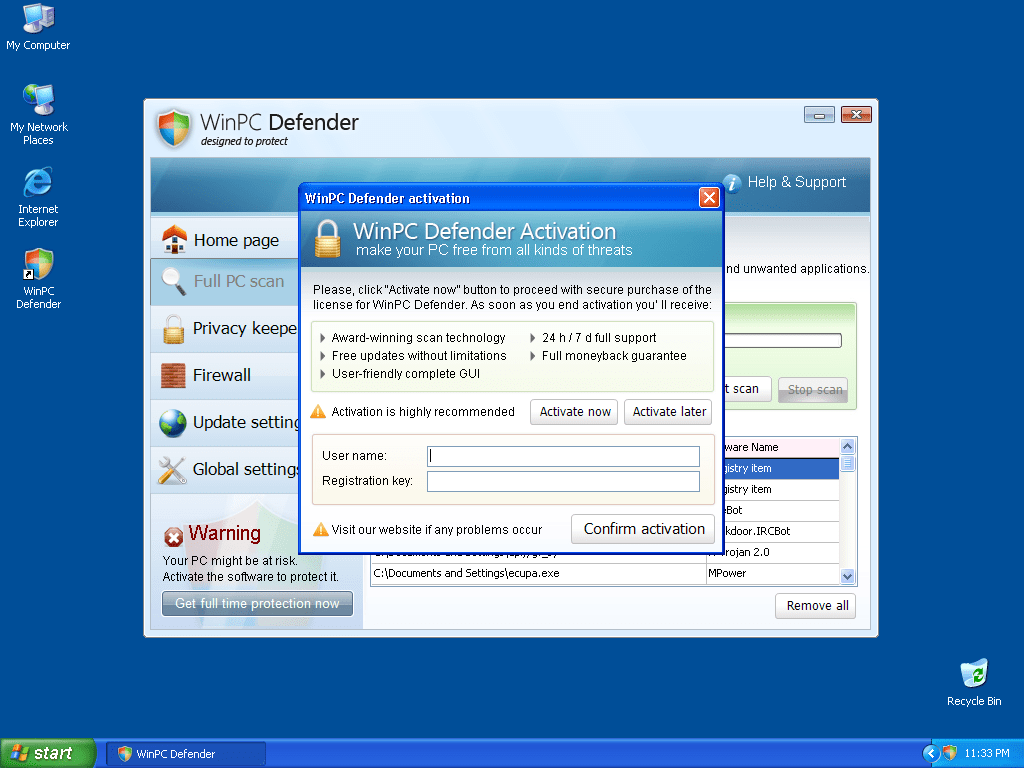Open the WinPC Defender desktop shortcut
This screenshot has width=1024, height=768.
click(38, 267)
